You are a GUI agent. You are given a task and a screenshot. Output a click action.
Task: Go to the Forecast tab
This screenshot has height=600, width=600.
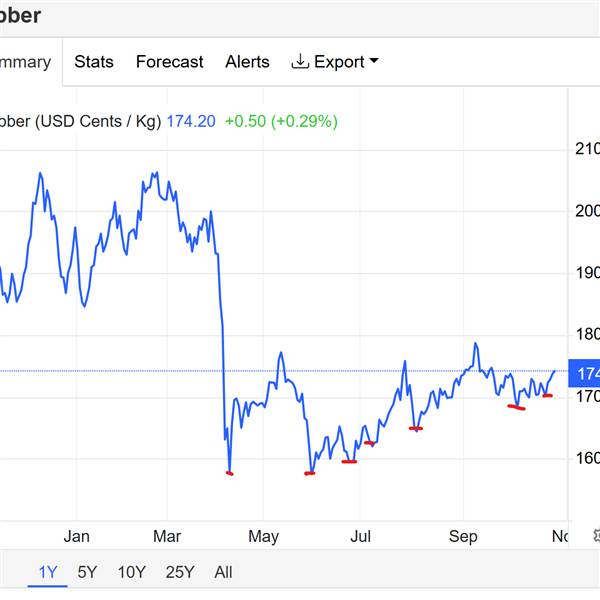169,62
